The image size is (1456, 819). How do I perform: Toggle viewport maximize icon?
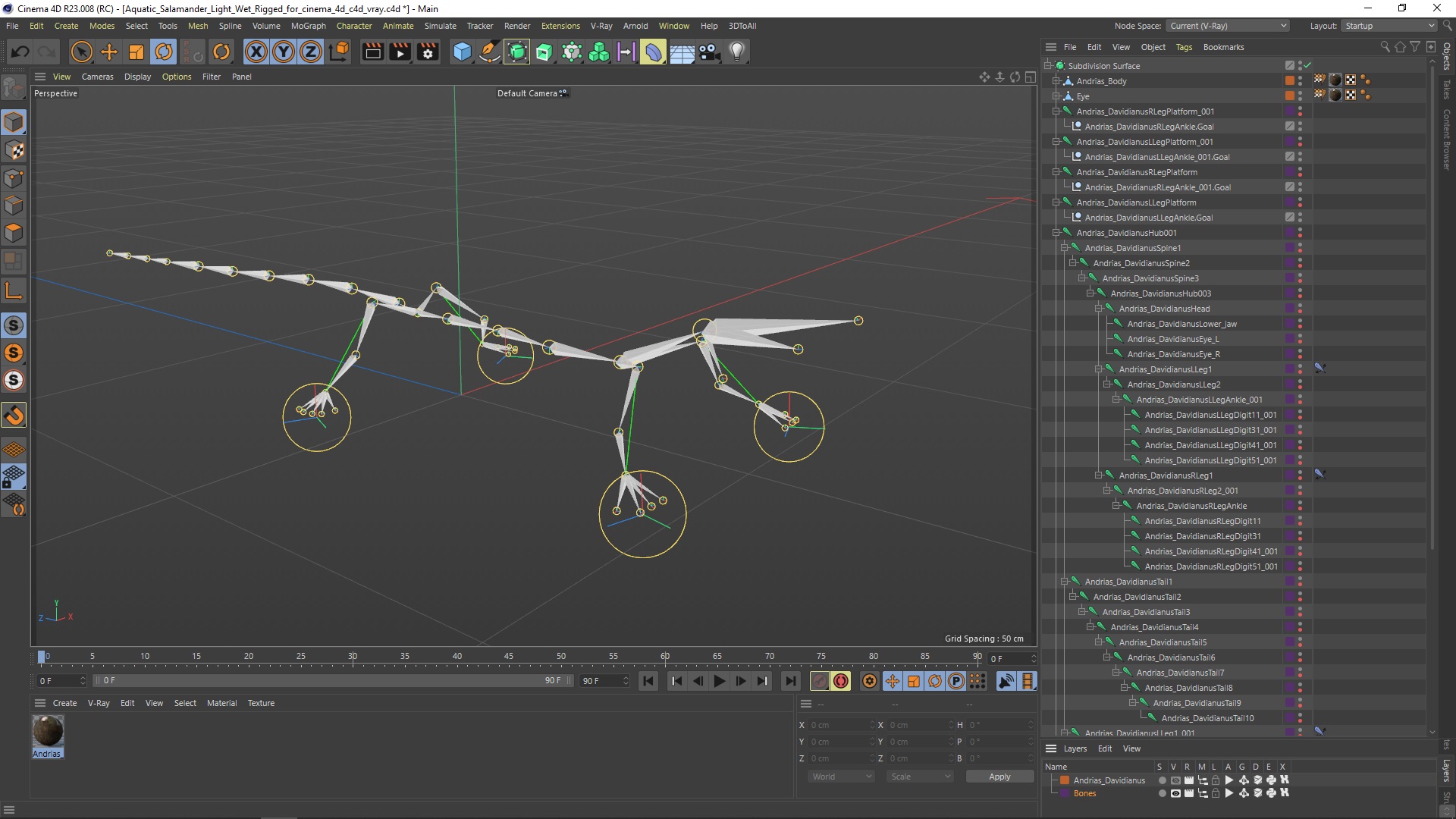click(1030, 77)
